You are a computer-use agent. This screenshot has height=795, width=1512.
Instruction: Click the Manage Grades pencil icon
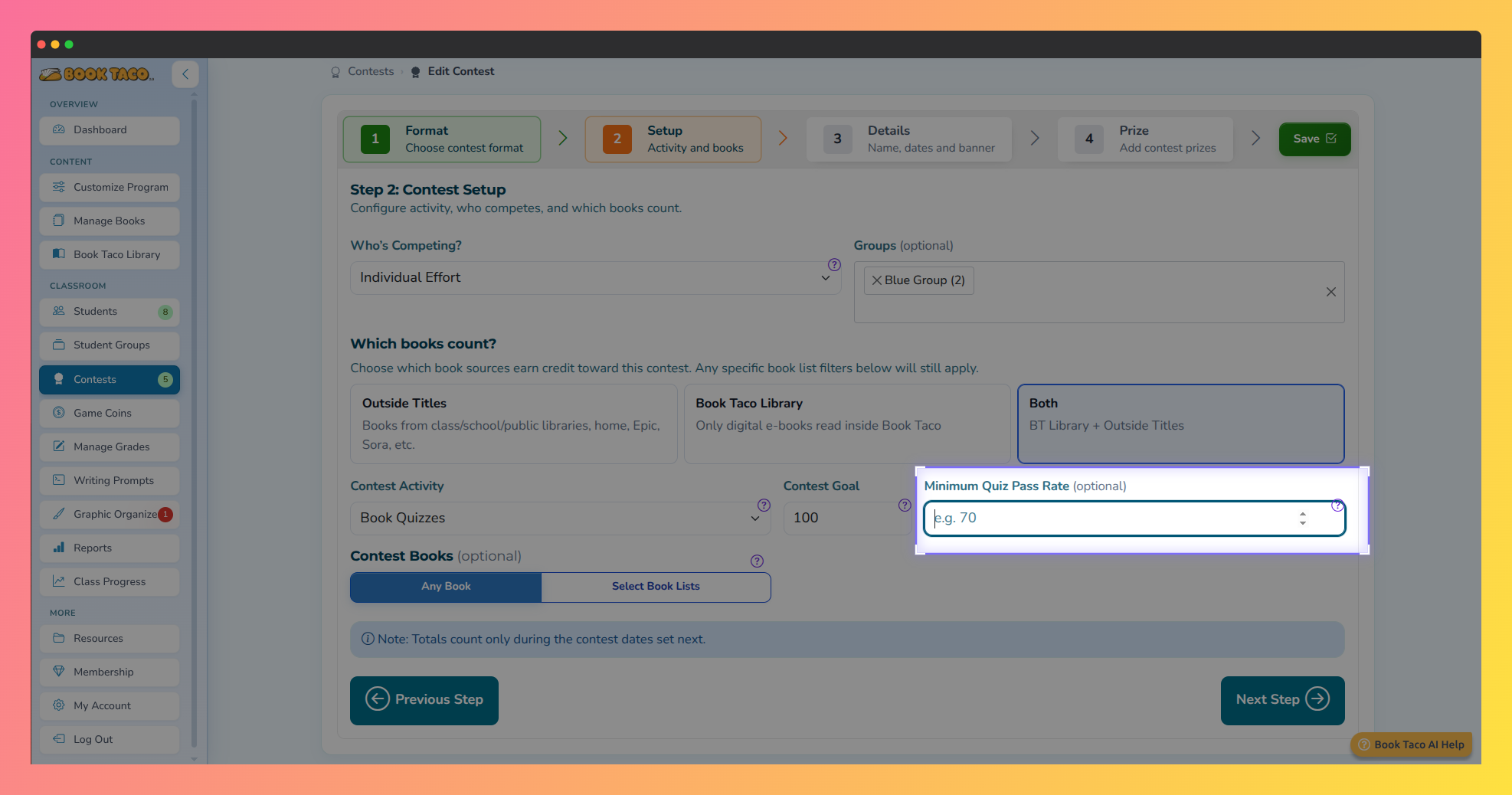59,447
